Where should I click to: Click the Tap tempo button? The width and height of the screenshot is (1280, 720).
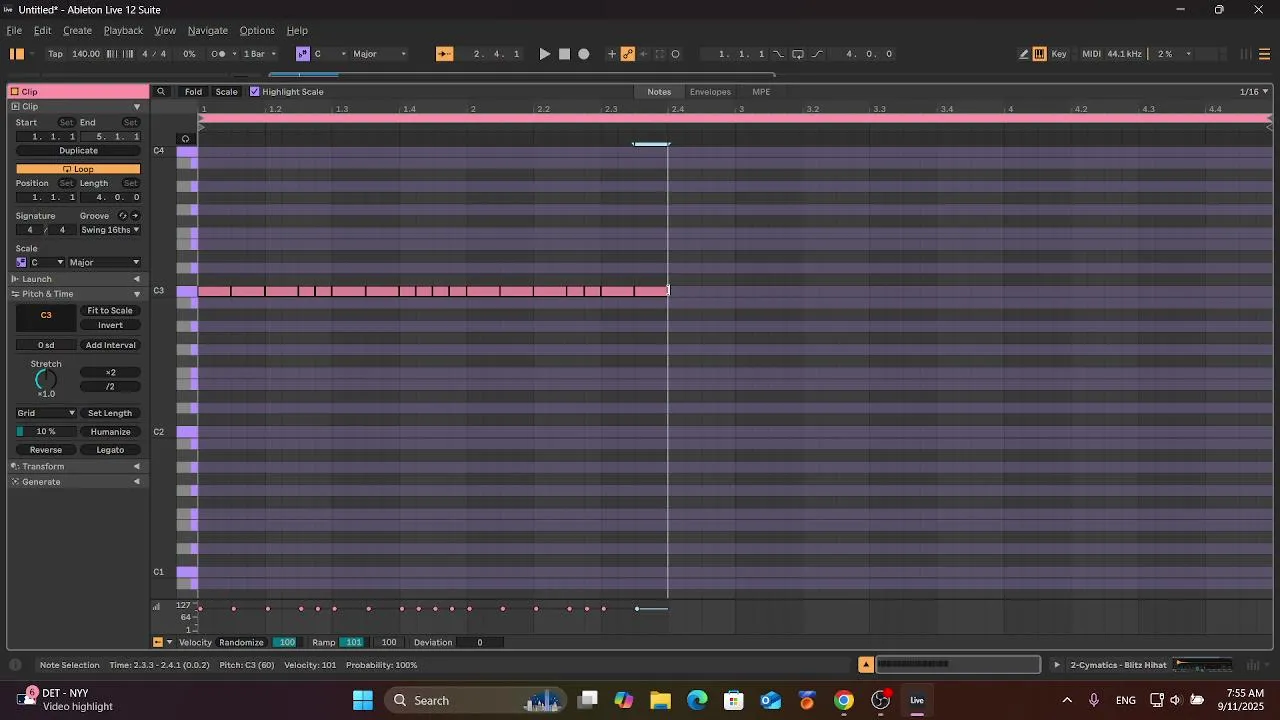[x=55, y=54]
